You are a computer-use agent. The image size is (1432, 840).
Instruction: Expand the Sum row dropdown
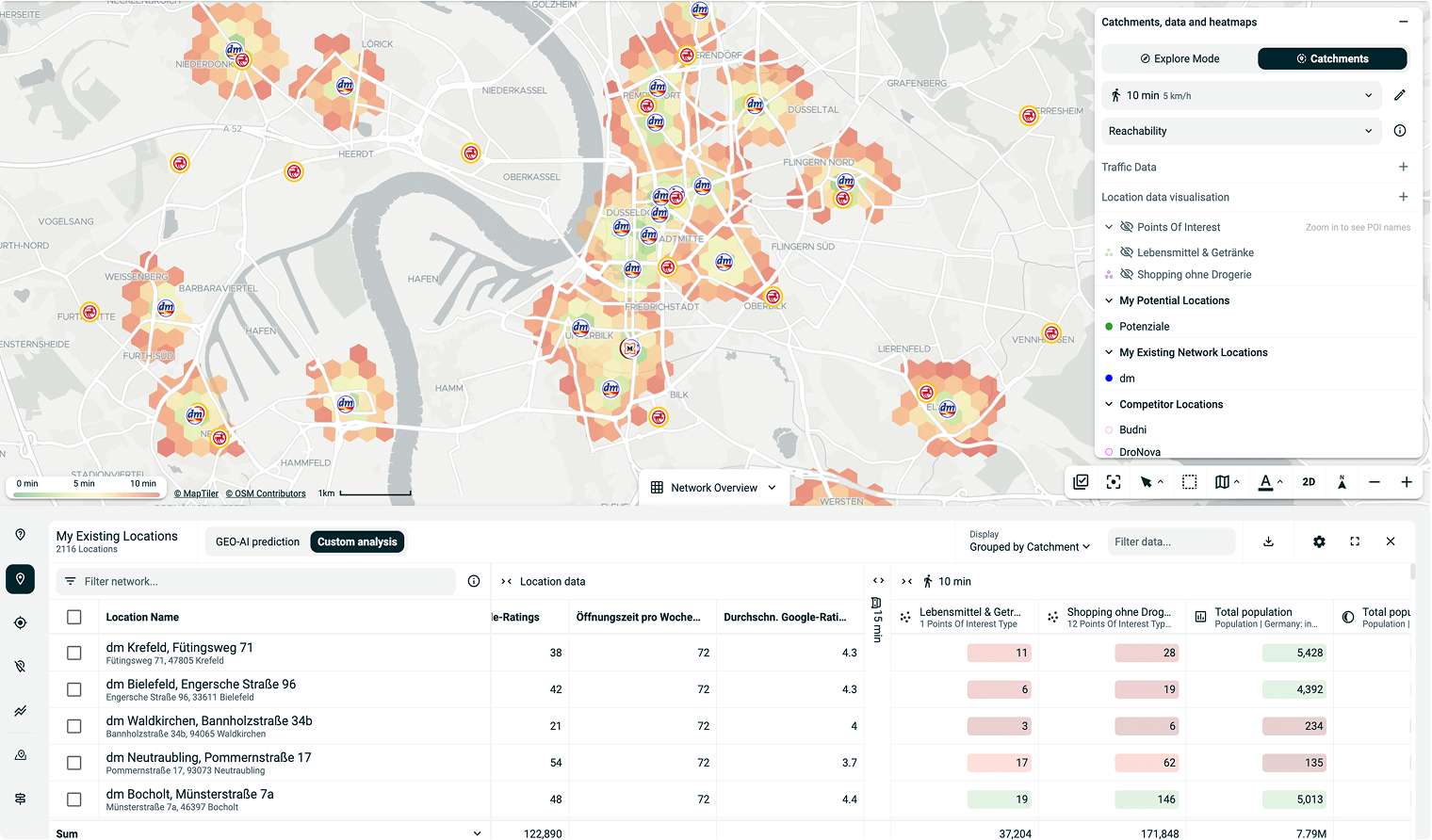pyautogui.click(x=477, y=833)
